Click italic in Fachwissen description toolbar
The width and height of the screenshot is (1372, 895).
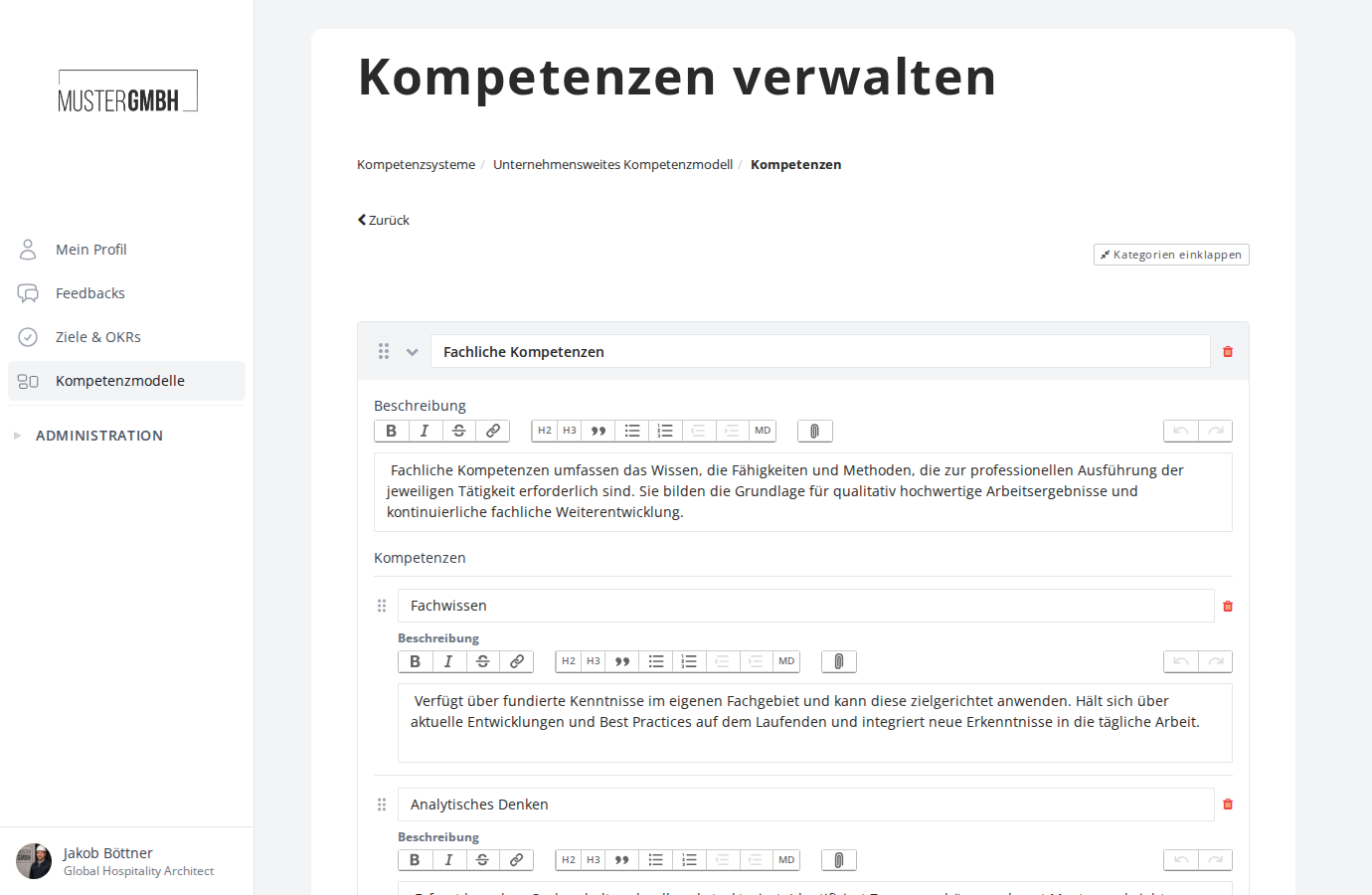pyautogui.click(x=448, y=661)
